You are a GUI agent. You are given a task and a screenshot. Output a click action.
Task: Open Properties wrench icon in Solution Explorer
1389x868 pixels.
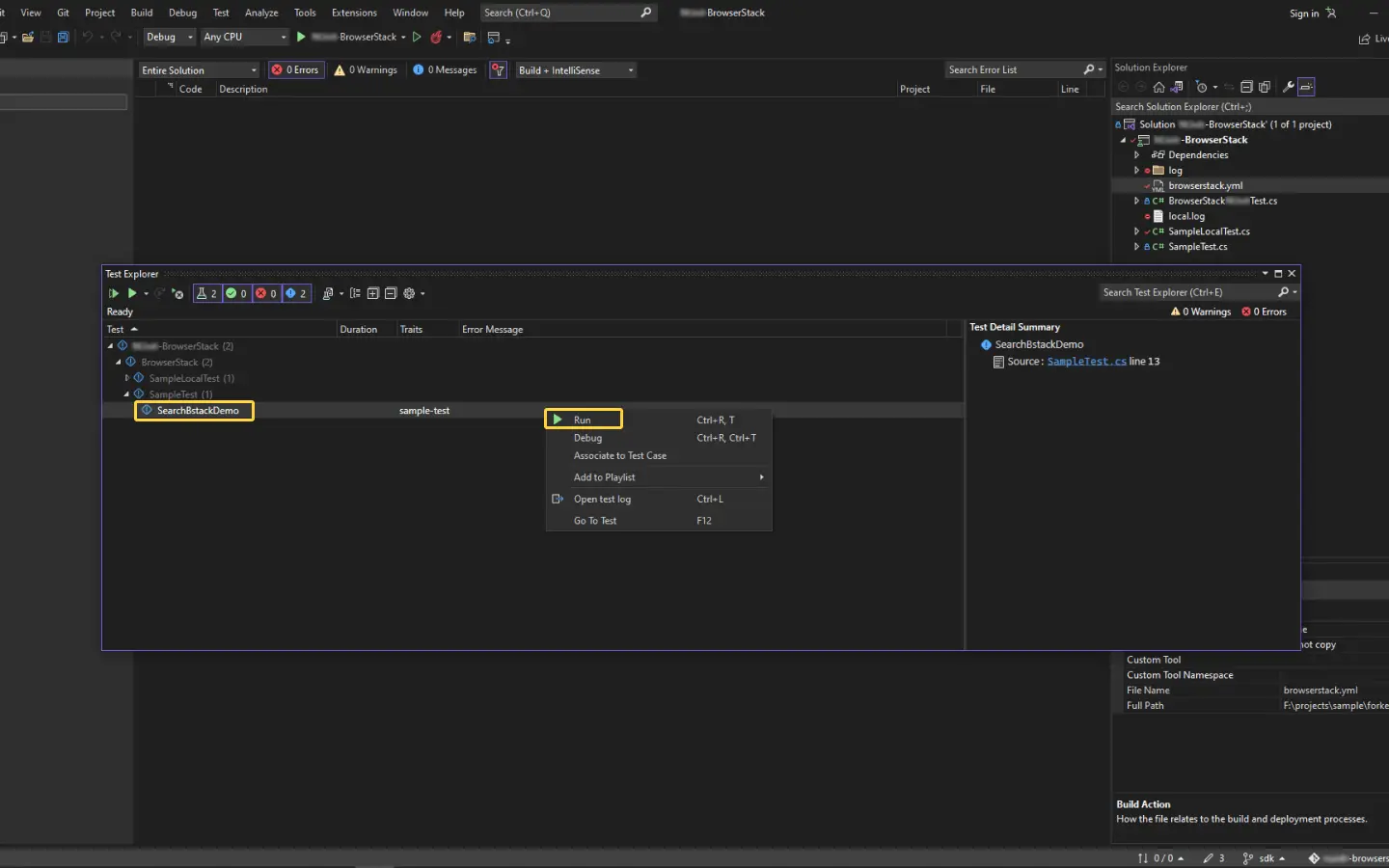coord(1288,87)
